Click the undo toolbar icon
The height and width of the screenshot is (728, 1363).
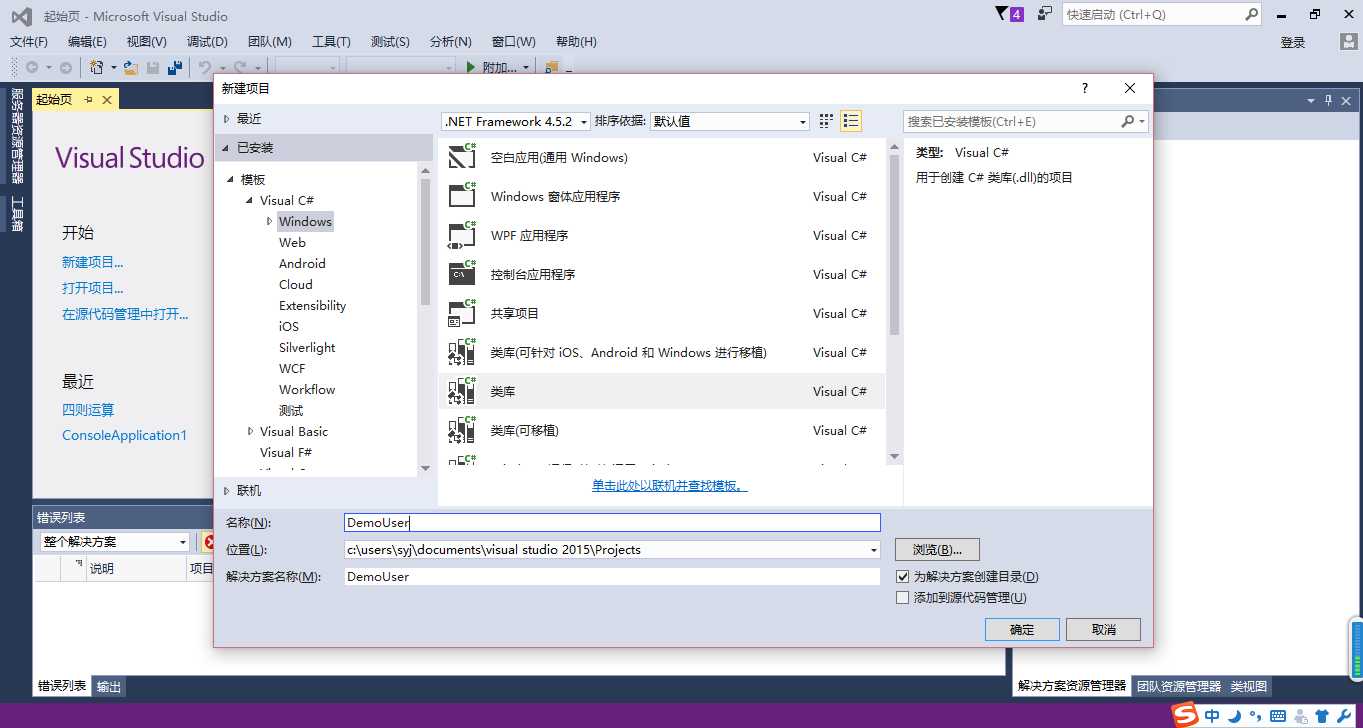(205, 67)
